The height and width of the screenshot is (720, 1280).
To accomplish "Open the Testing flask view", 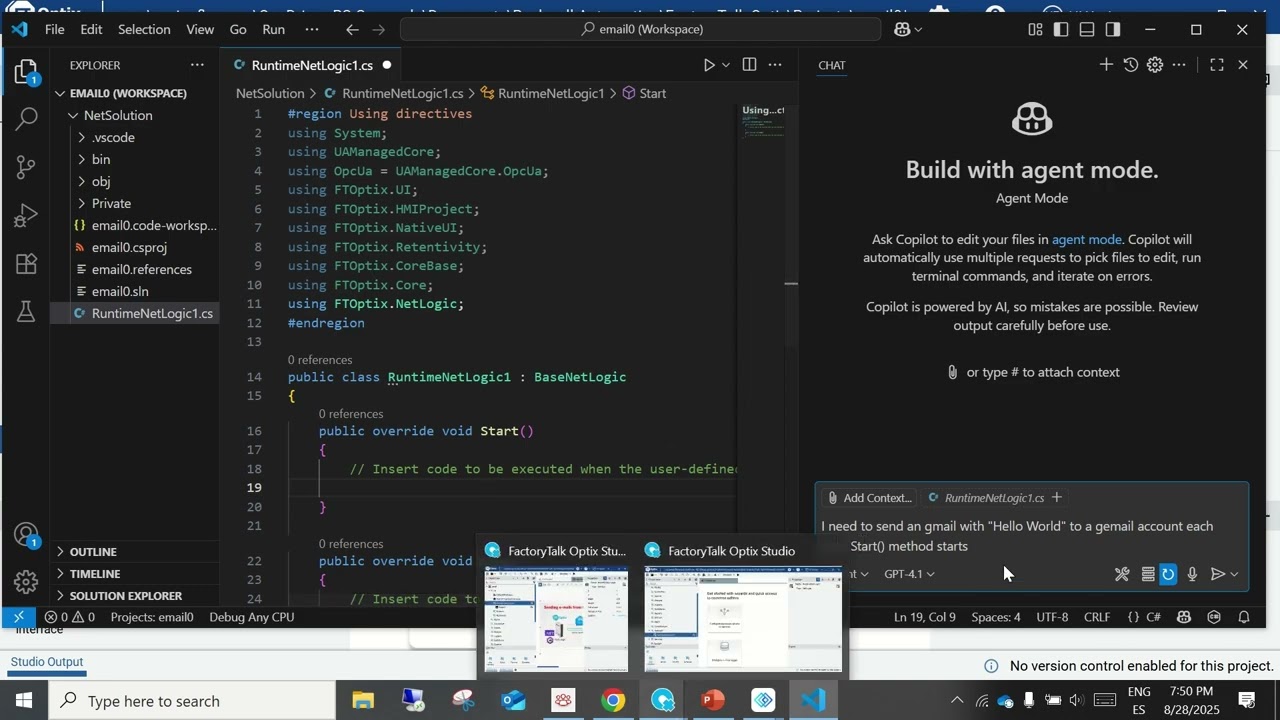I will 26,312.
